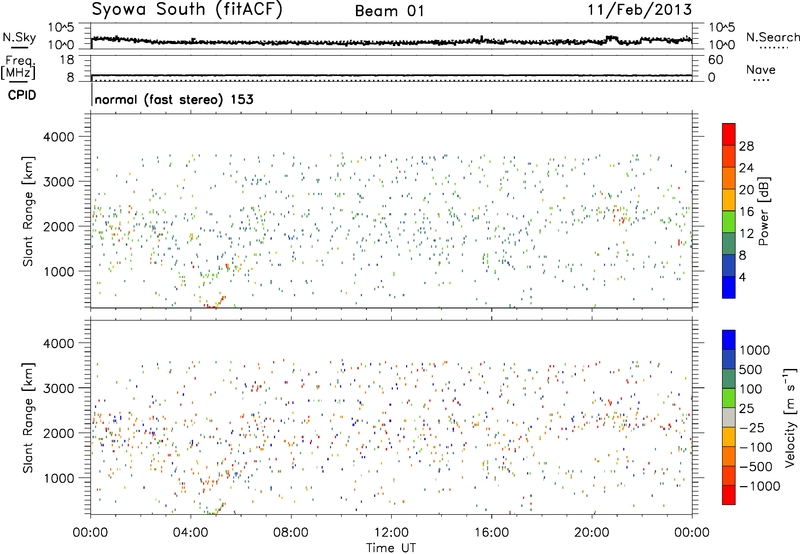Click the '12:00' time axis tick label
The width and height of the screenshot is (800, 554).
pyautogui.click(x=391, y=532)
